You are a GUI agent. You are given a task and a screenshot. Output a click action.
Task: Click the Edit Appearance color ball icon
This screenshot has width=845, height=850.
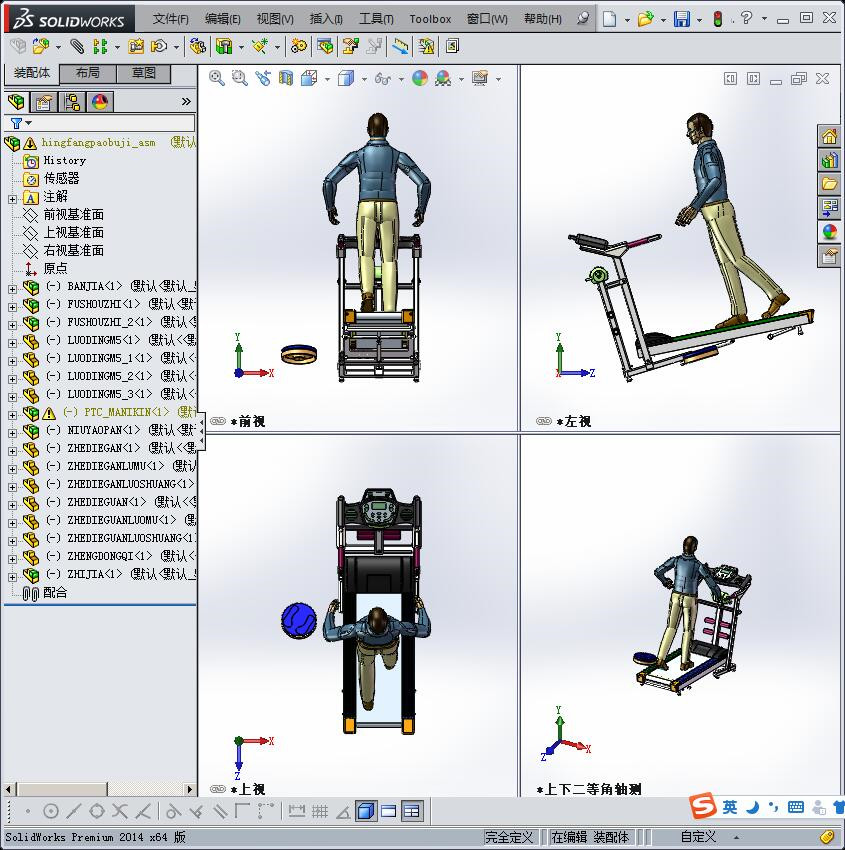tap(420, 79)
